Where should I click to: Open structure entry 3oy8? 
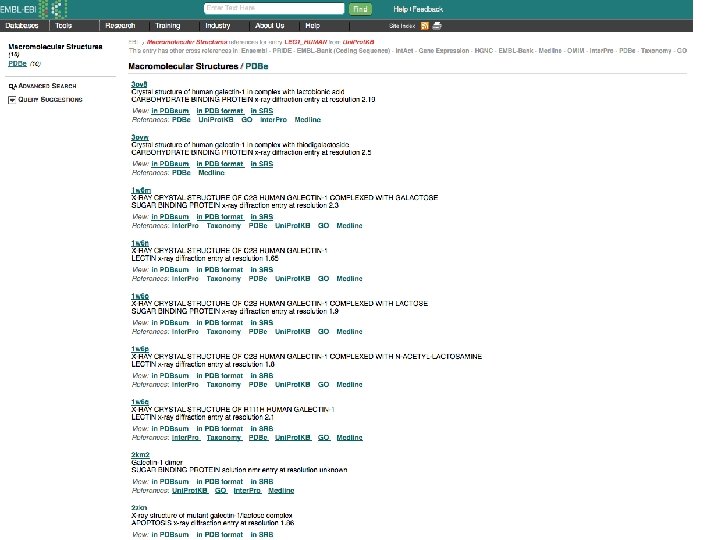(139, 84)
